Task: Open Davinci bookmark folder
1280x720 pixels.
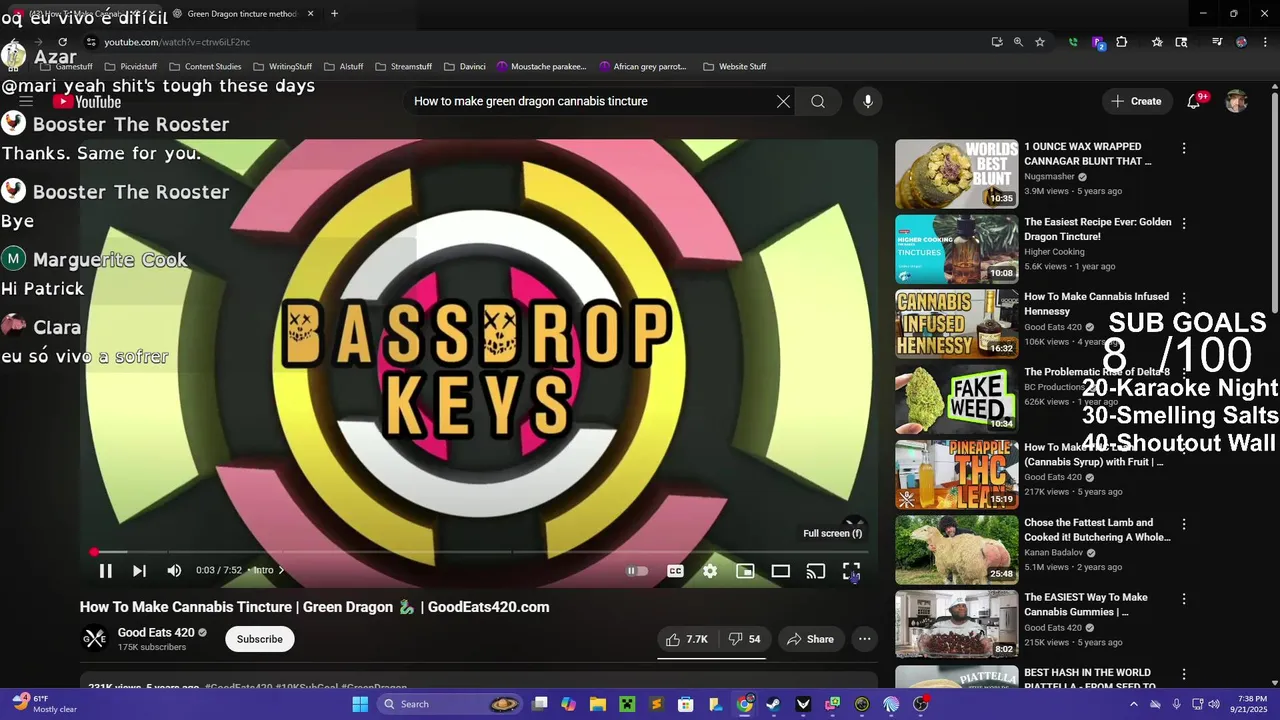Action: tap(465, 66)
